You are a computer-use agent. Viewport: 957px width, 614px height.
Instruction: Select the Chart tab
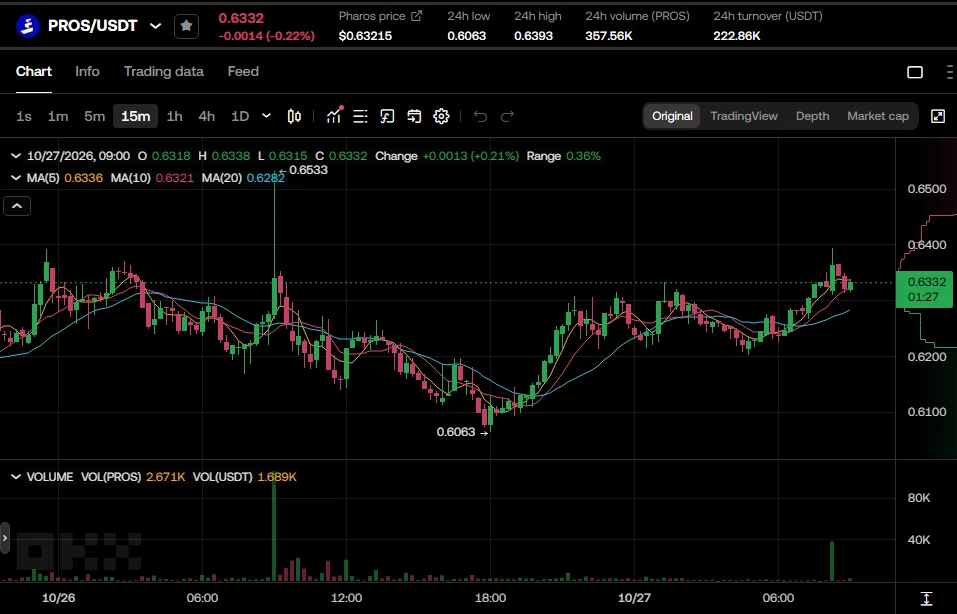pos(34,71)
